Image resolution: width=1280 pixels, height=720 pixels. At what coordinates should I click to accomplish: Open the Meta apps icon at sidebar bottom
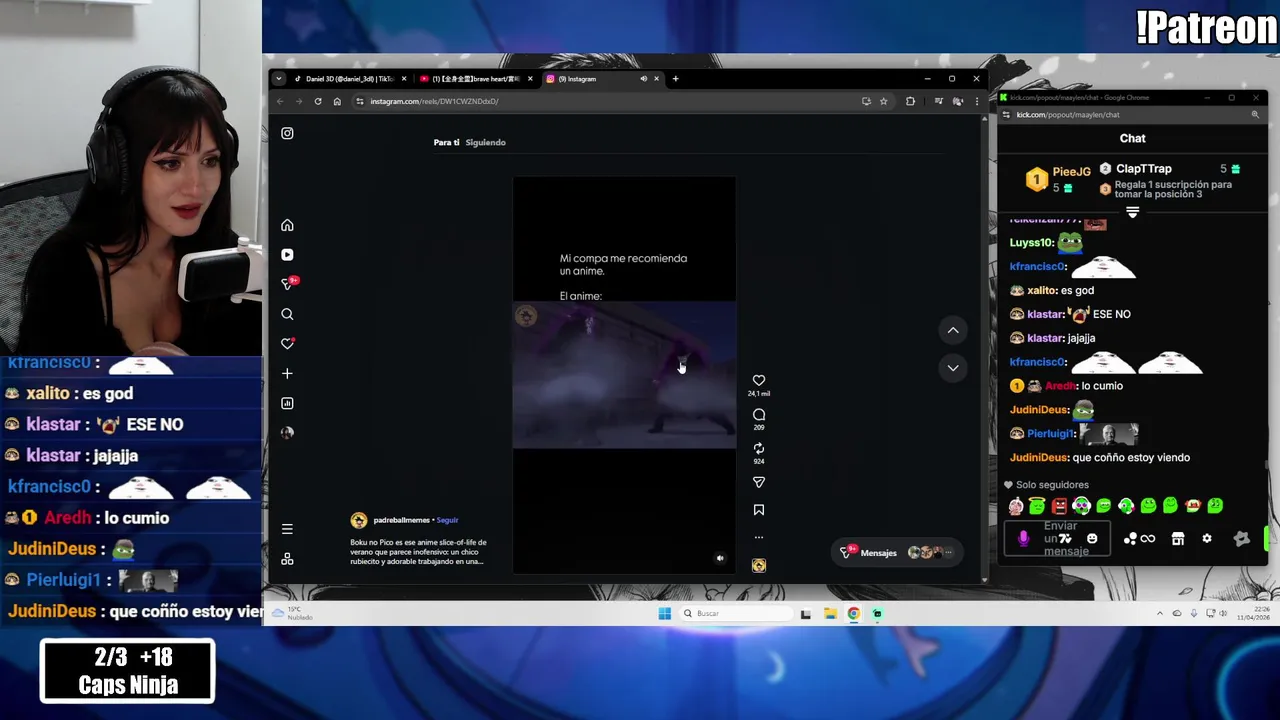click(287, 559)
